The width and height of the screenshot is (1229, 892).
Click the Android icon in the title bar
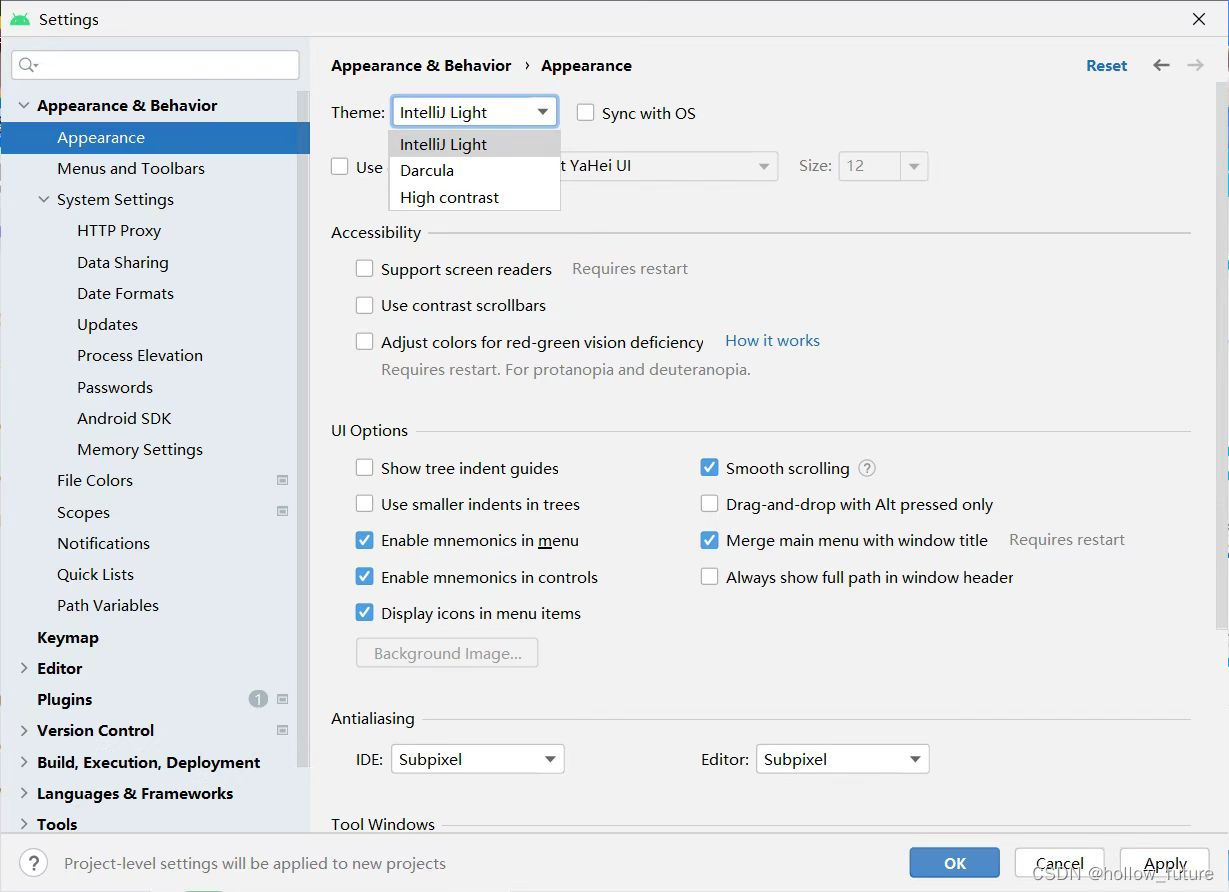20,19
